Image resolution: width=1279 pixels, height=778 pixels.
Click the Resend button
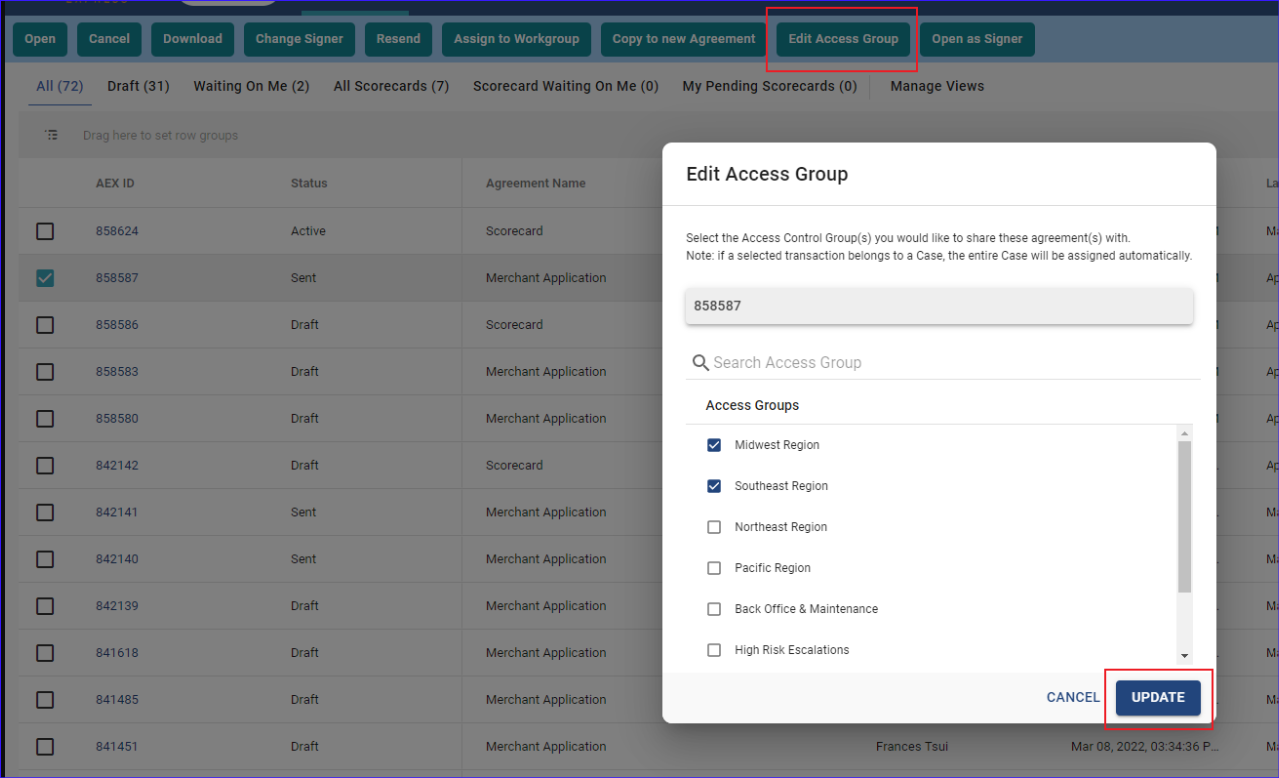tap(399, 39)
